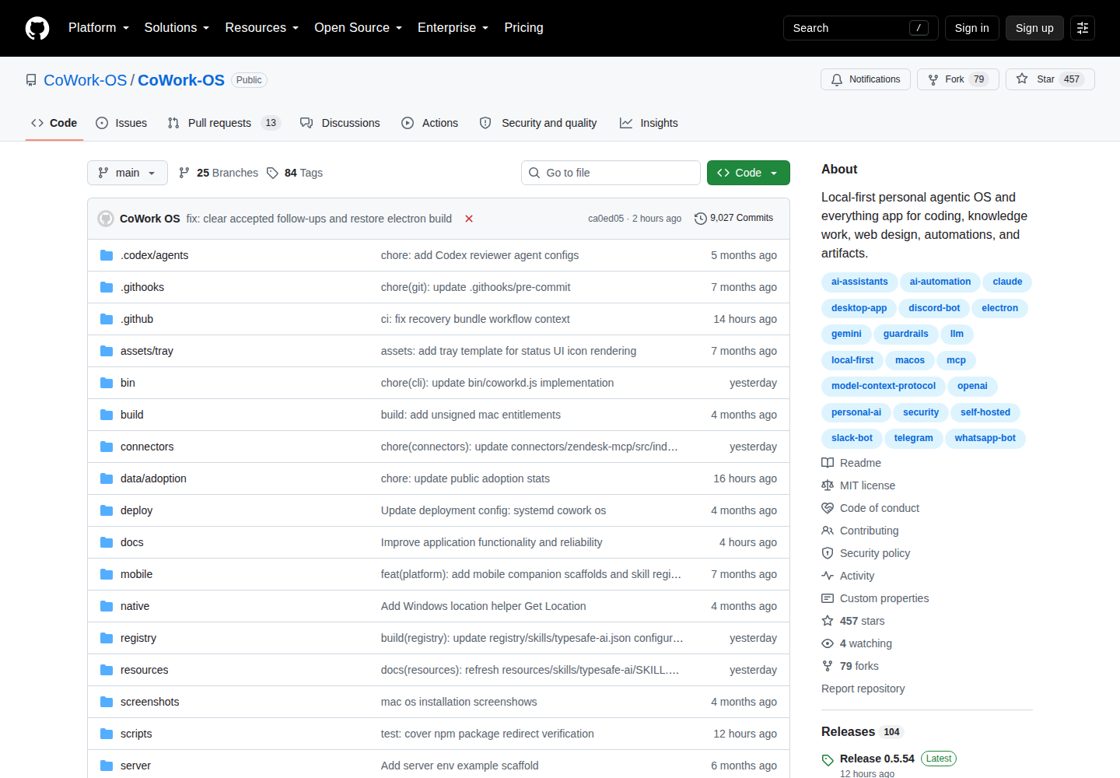Open the GitHub logo homepage

click(37, 28)
